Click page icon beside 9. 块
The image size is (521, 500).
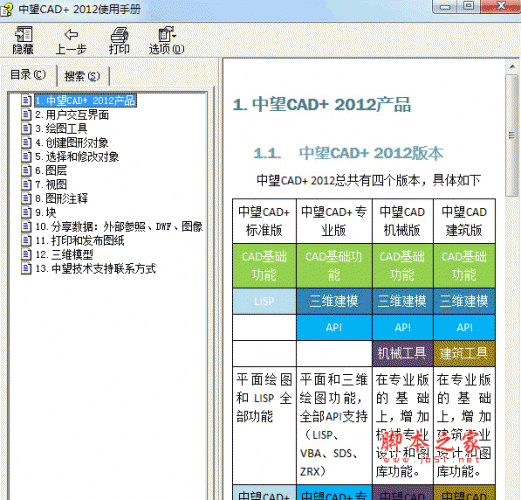click(26, 212)
